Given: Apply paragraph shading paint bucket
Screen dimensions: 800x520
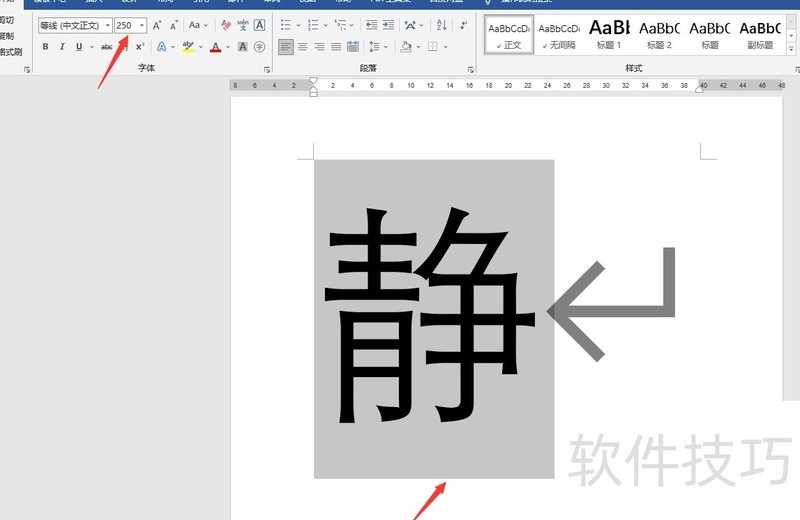Looking at the screenshot, I should click(x=406, y=47).
